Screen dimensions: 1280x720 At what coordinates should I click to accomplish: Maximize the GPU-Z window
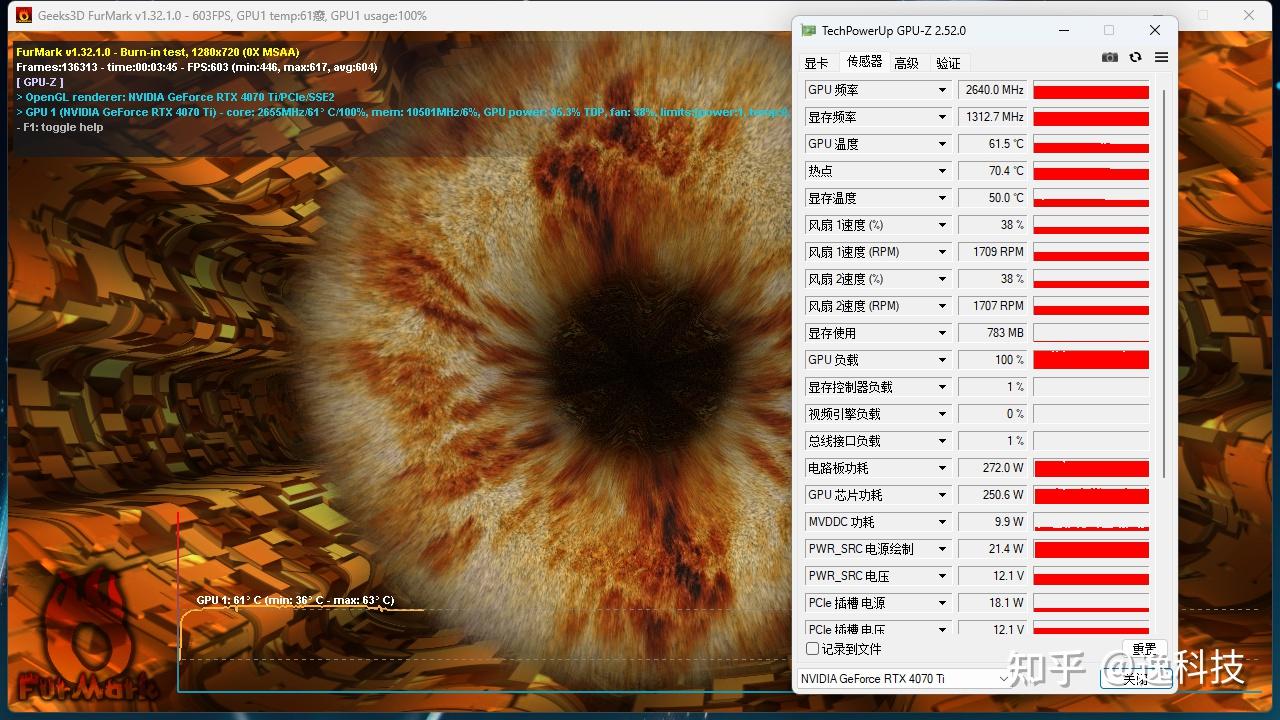[x=1108, y=31]
